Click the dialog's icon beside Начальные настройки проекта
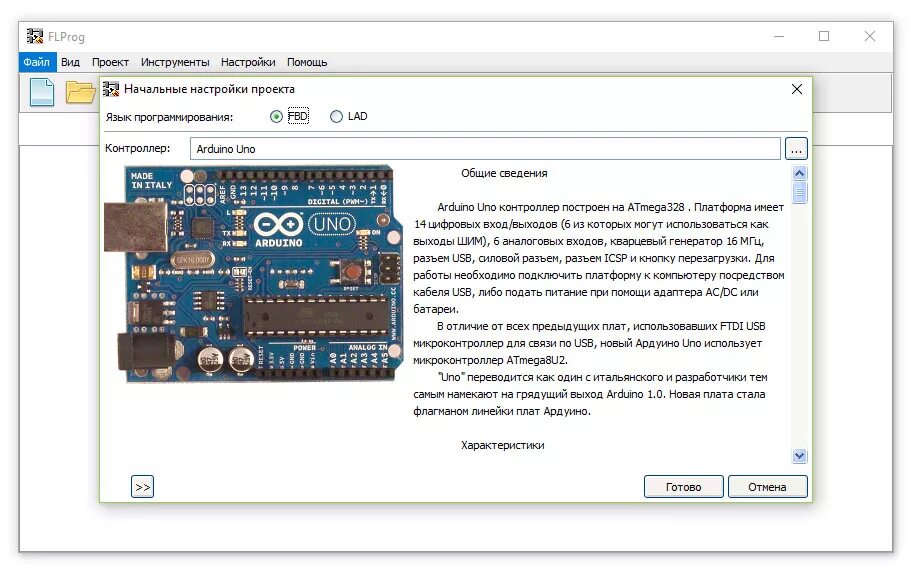Viewport: 919px width, 572px height. coord(111,89)
